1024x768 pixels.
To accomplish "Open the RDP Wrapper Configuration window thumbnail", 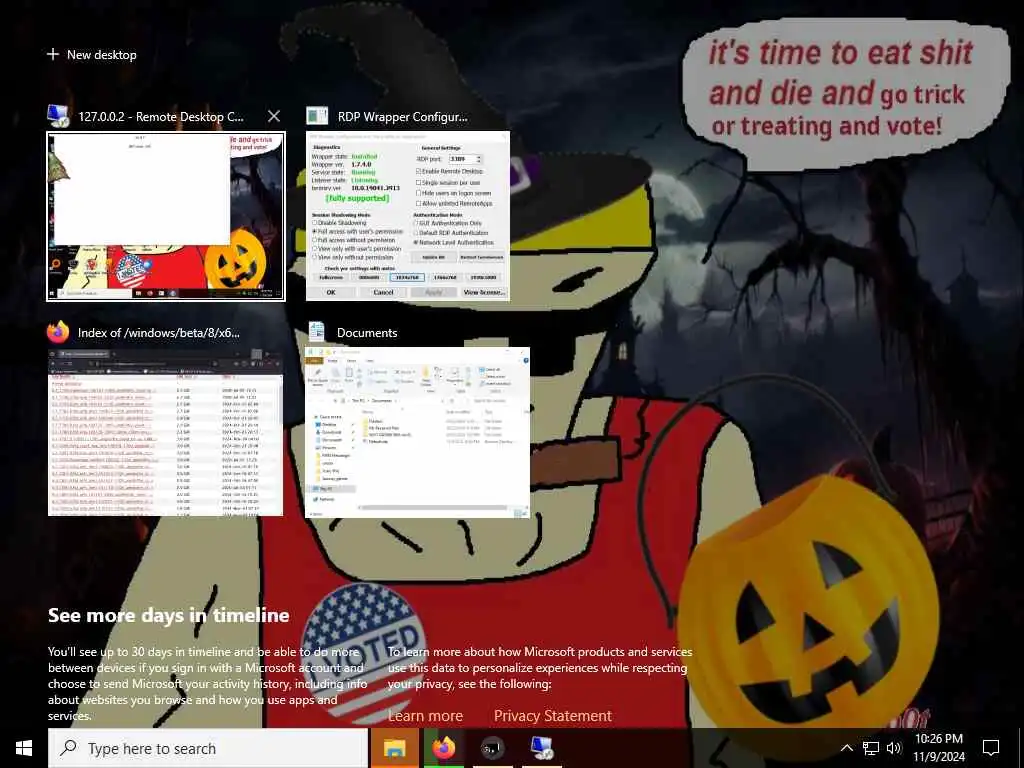I will 408,216.
